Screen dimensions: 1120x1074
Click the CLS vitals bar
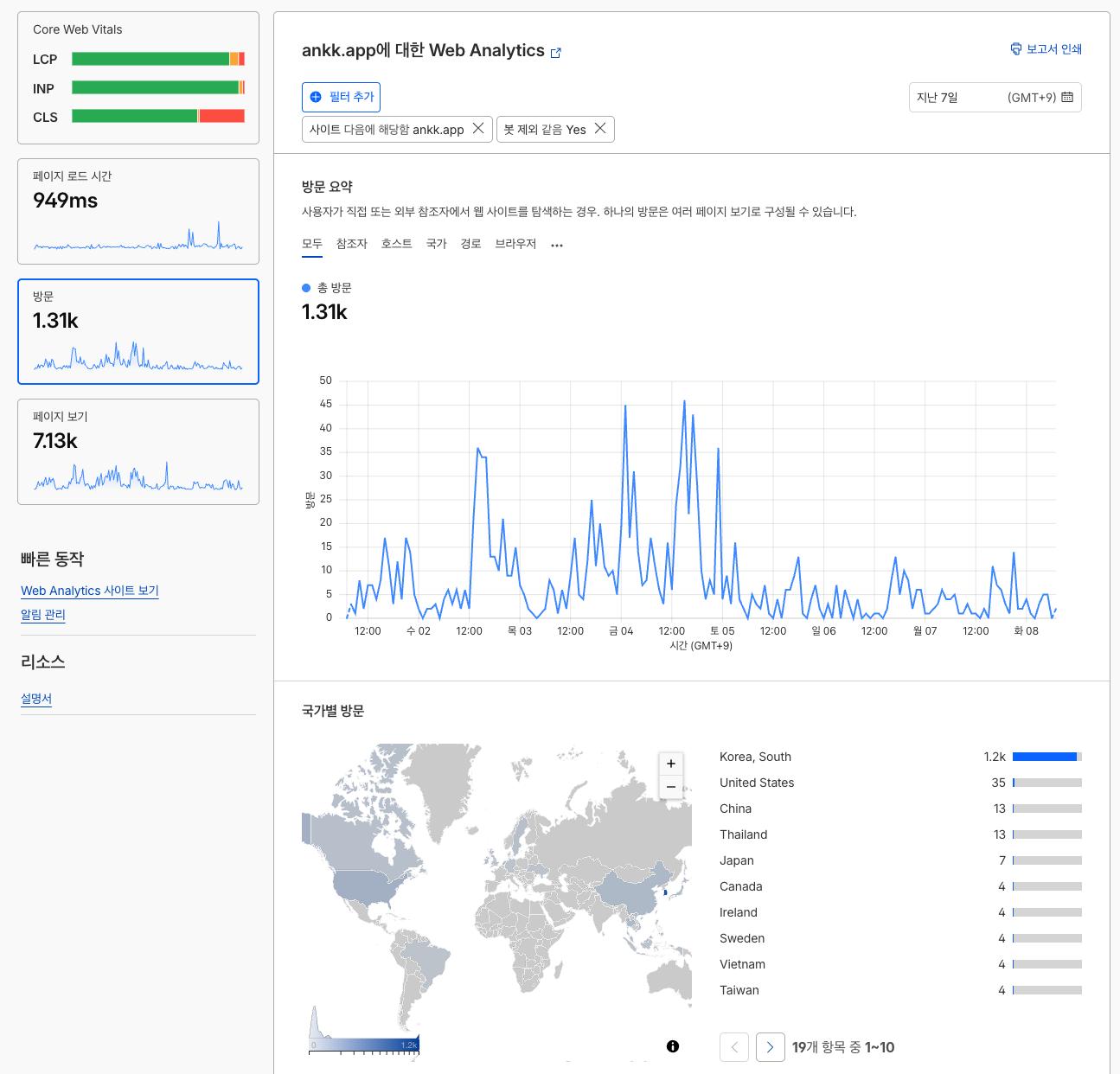[x=158, y=116]
